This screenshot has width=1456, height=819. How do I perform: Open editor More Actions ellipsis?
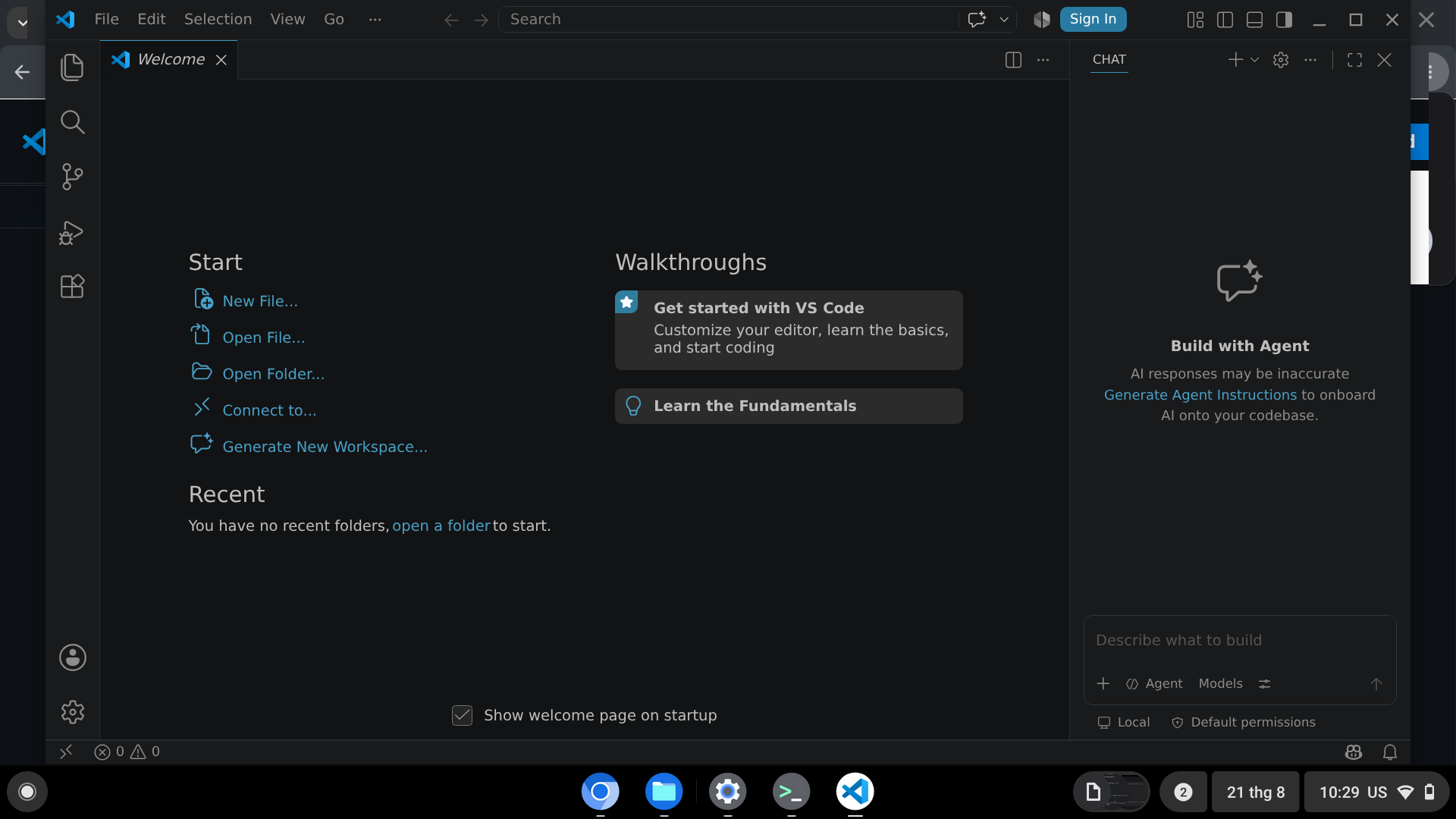pos(1043,60)
